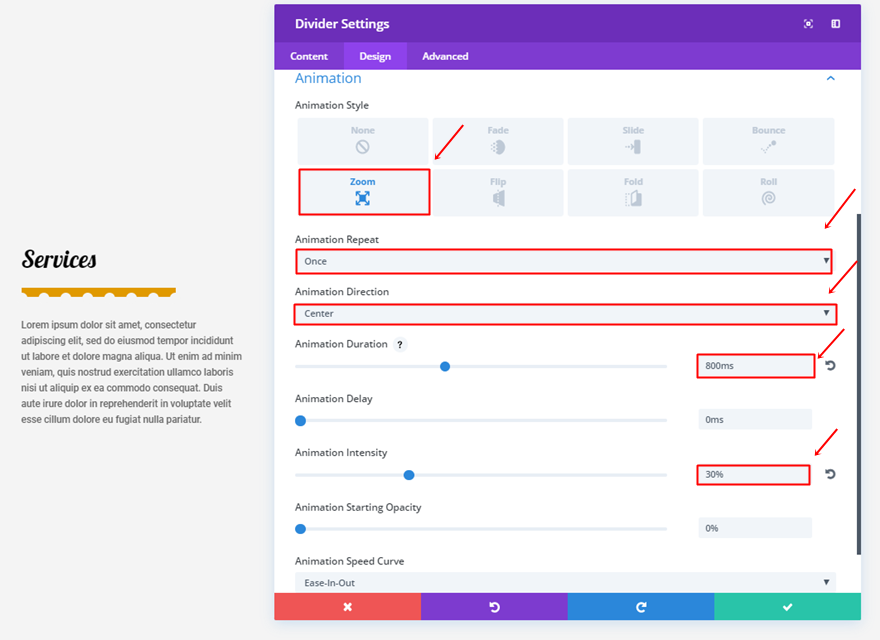This screenshot has height=640, width=880.
Task: Discard changes with the red X button
Action: point(347,607)
